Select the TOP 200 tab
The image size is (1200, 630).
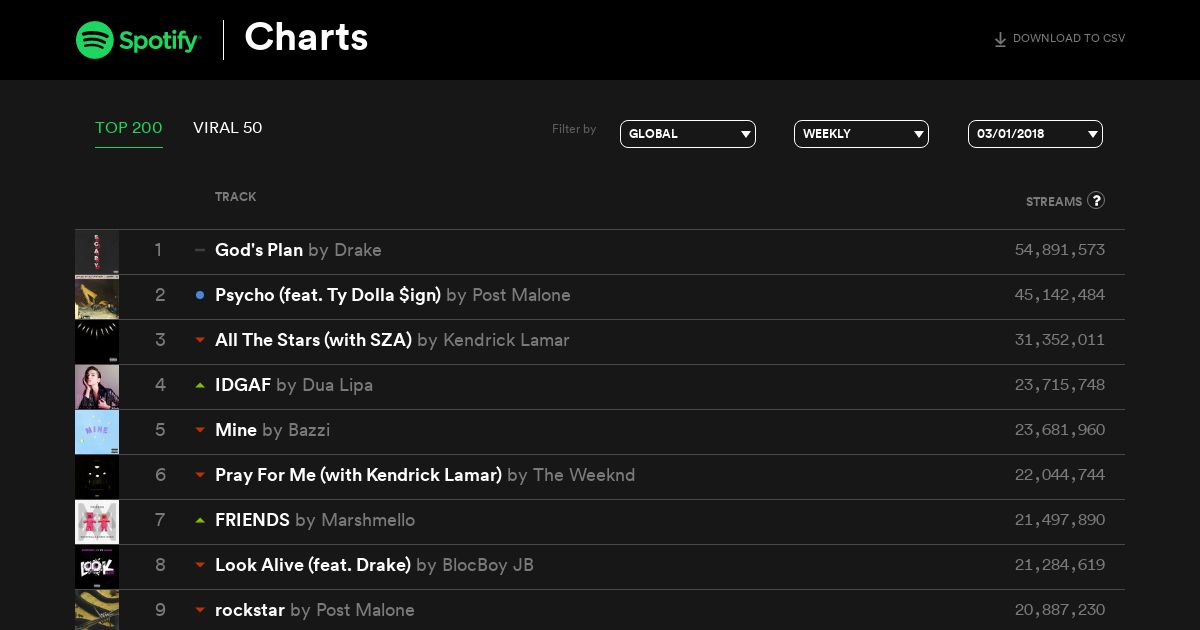pyautogui.click(x=129, y=128)
